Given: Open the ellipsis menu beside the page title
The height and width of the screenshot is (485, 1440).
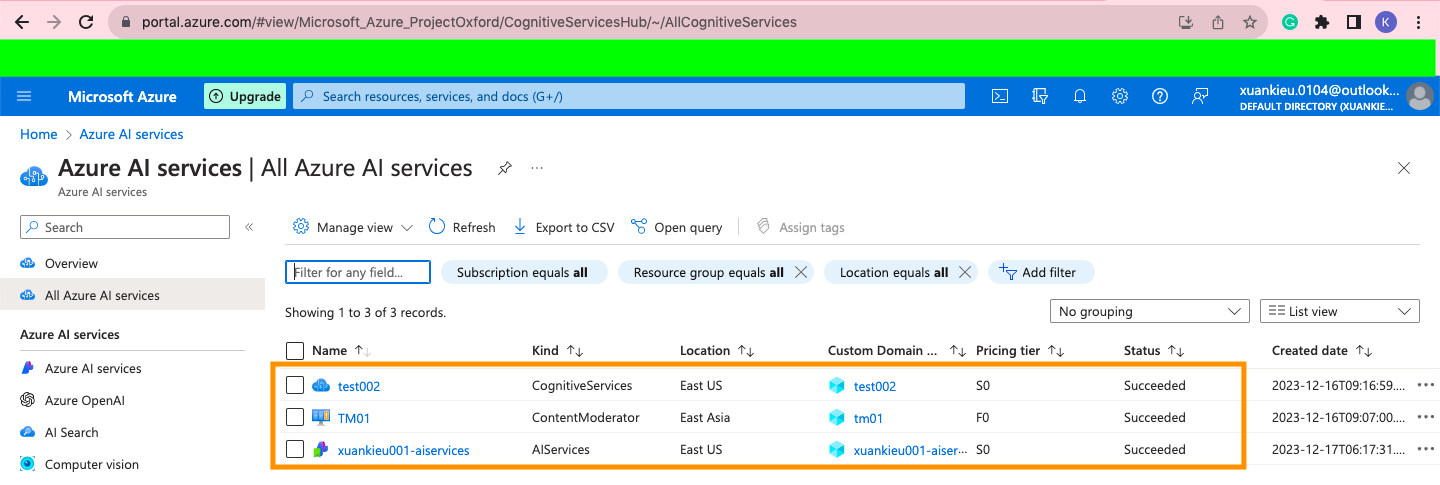Looking at the screenshot, I should pyautogui.click(x=537, y=168).
